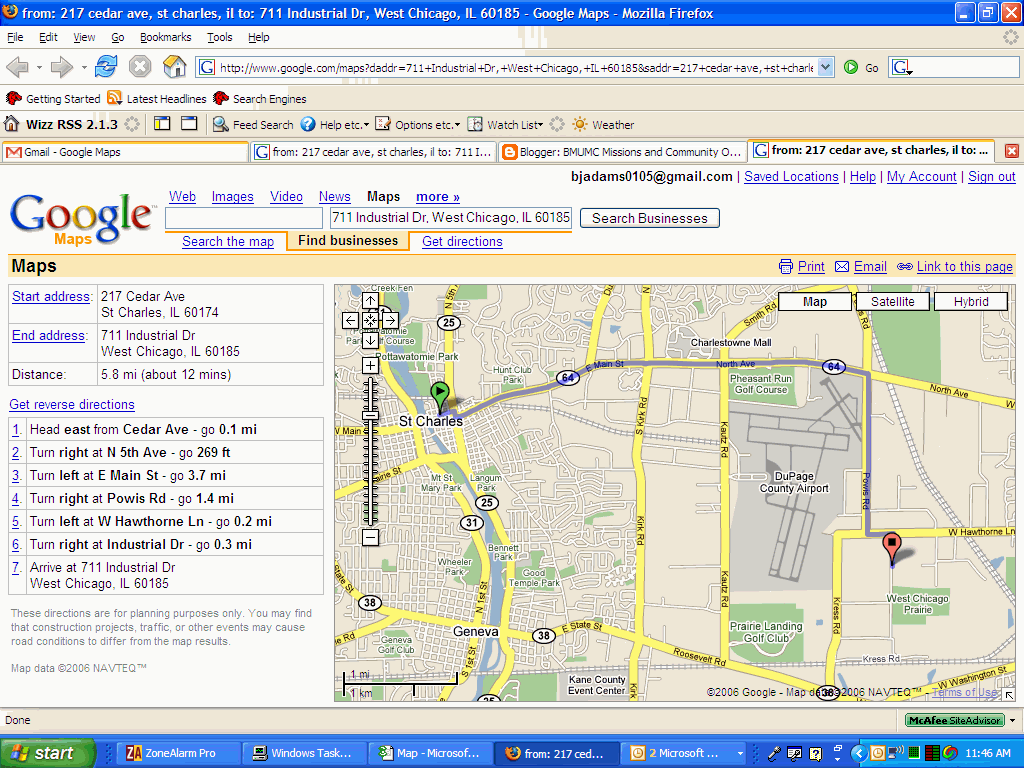Click the Wizz RSS sidebar layout icon
1024x768 pixels.
pyautogui.click(x=162, y=123)
